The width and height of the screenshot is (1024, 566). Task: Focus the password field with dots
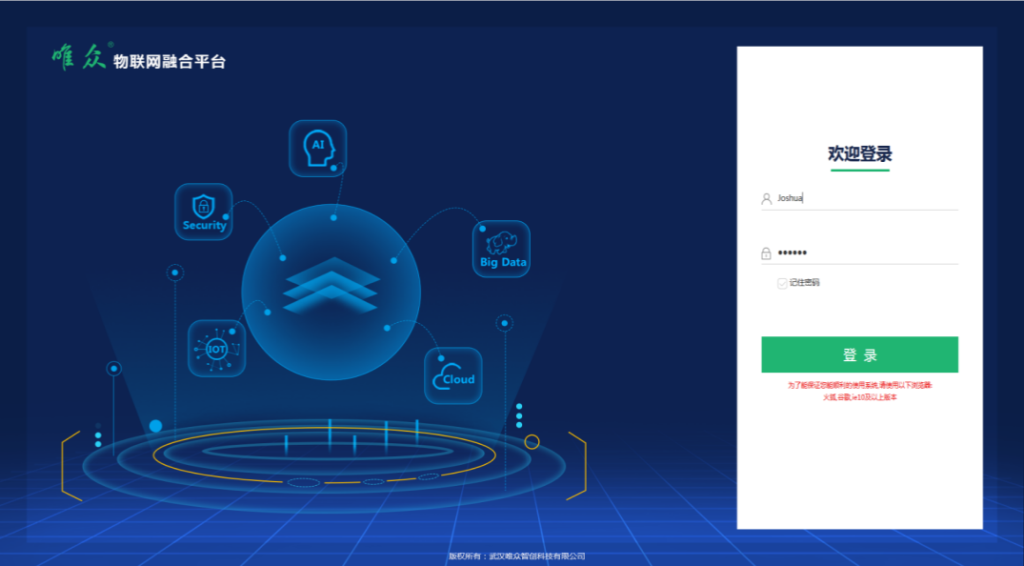click(x=865, y=253)
